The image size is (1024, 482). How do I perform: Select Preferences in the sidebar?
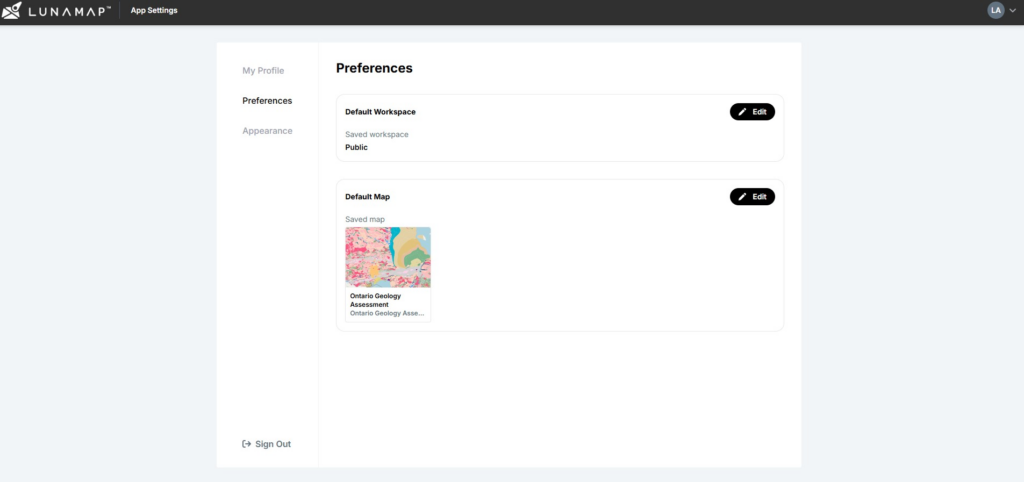pyautogui.click(x=267, y=101)
